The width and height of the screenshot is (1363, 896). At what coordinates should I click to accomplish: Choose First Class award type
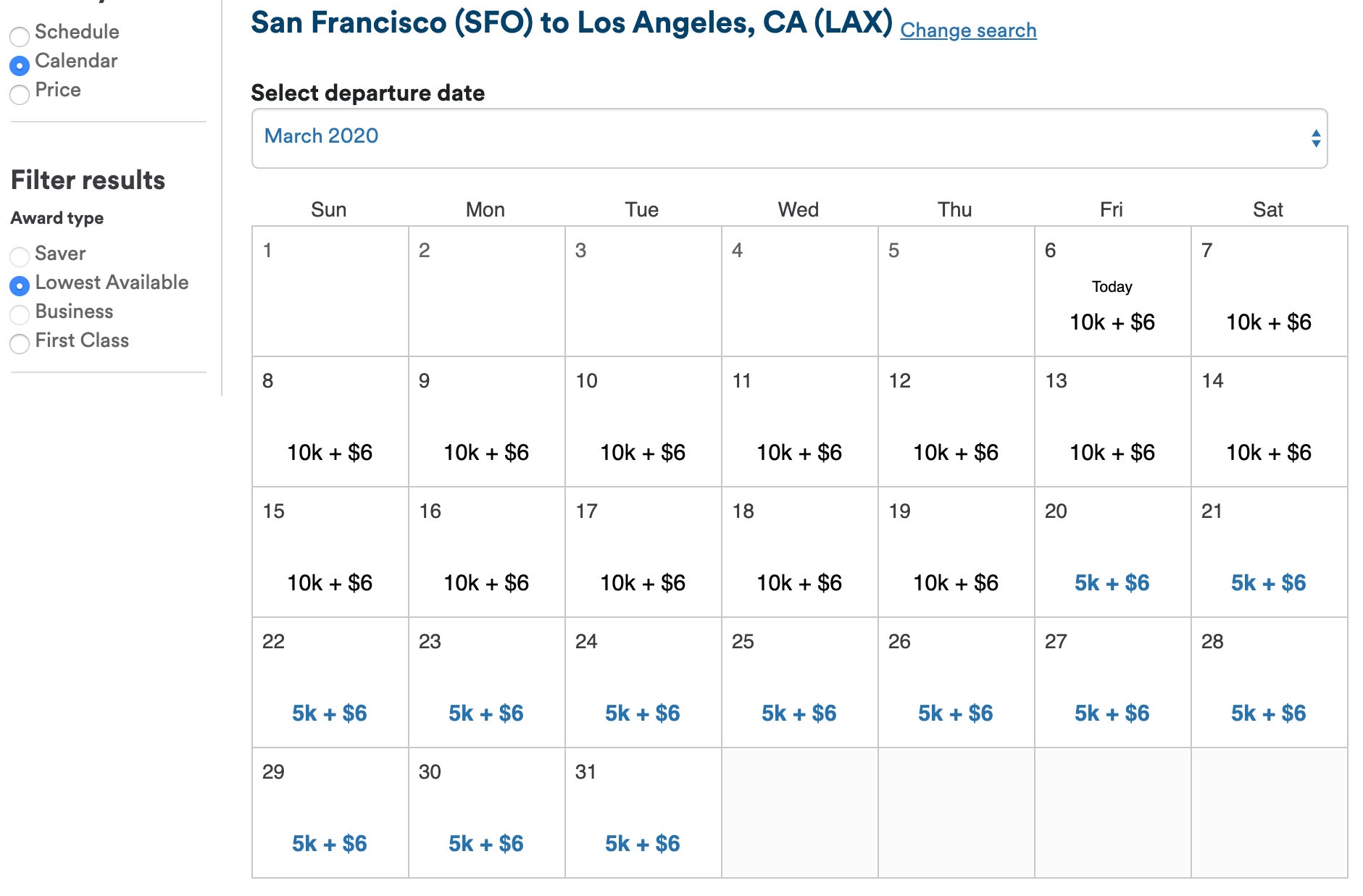click(x=20, y=343)
